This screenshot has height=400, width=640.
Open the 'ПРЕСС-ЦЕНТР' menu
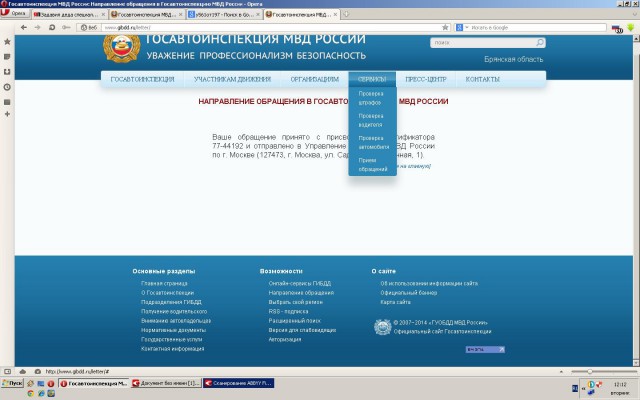426,79
